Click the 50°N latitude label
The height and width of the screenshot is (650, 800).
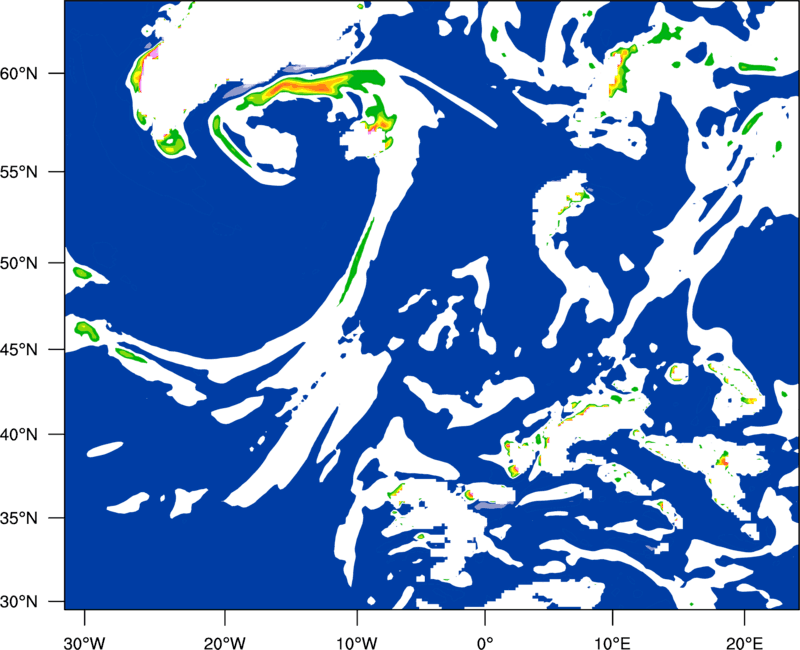point(19,263)
